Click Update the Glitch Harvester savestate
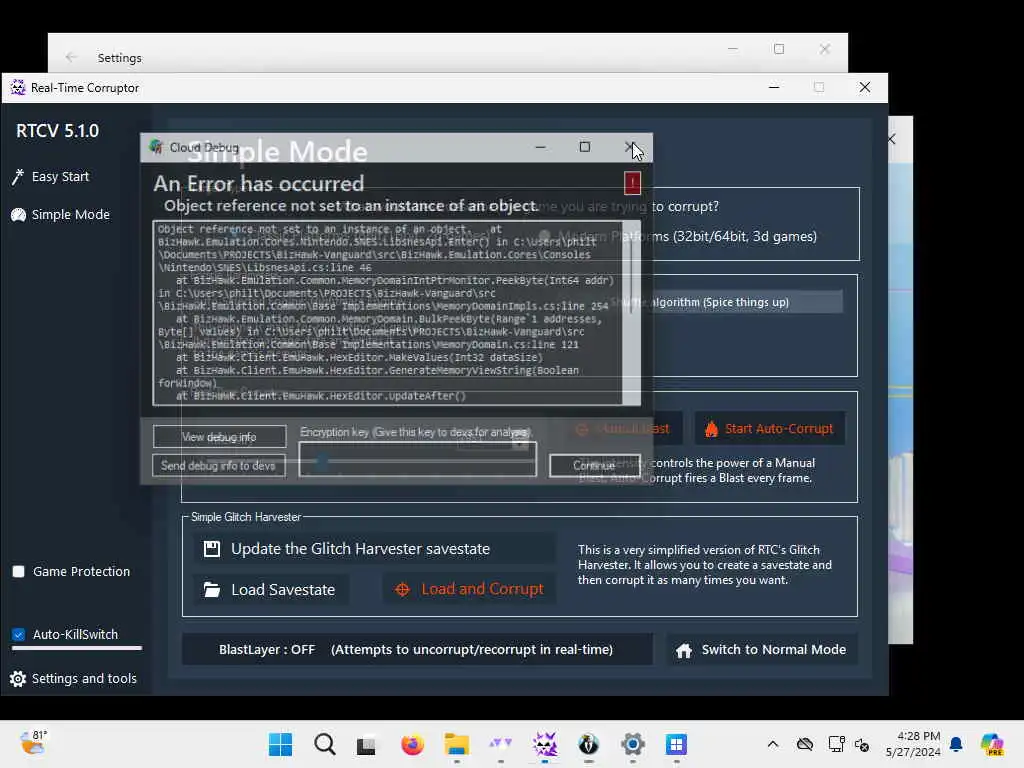The width and height of the screenshot is (1024, 768). [x=374, y=549]
